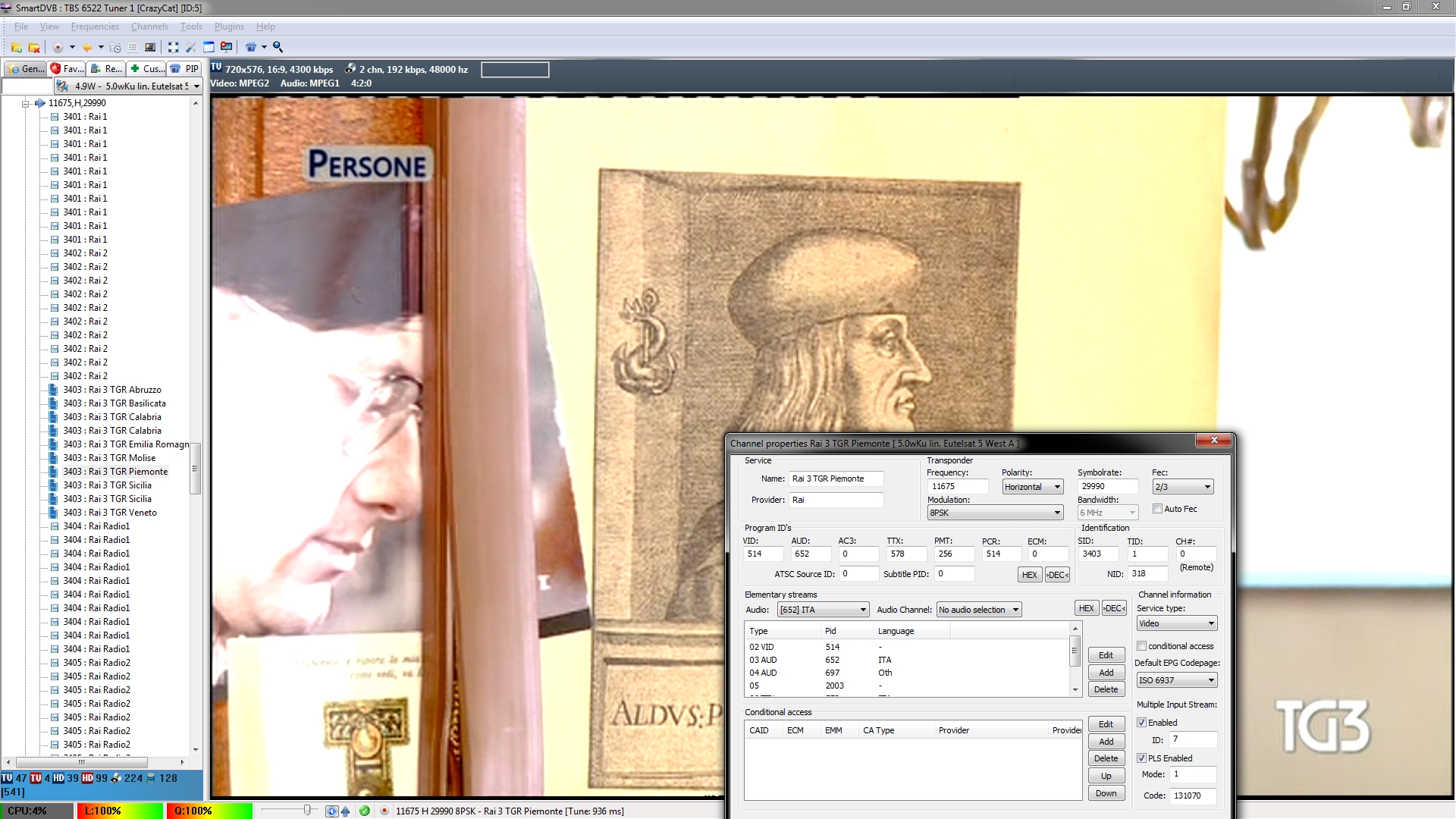The image size is (1456, 819).
Task: Switch to the PIP tab
Action: pyautogui.click(x=184, y=68)
